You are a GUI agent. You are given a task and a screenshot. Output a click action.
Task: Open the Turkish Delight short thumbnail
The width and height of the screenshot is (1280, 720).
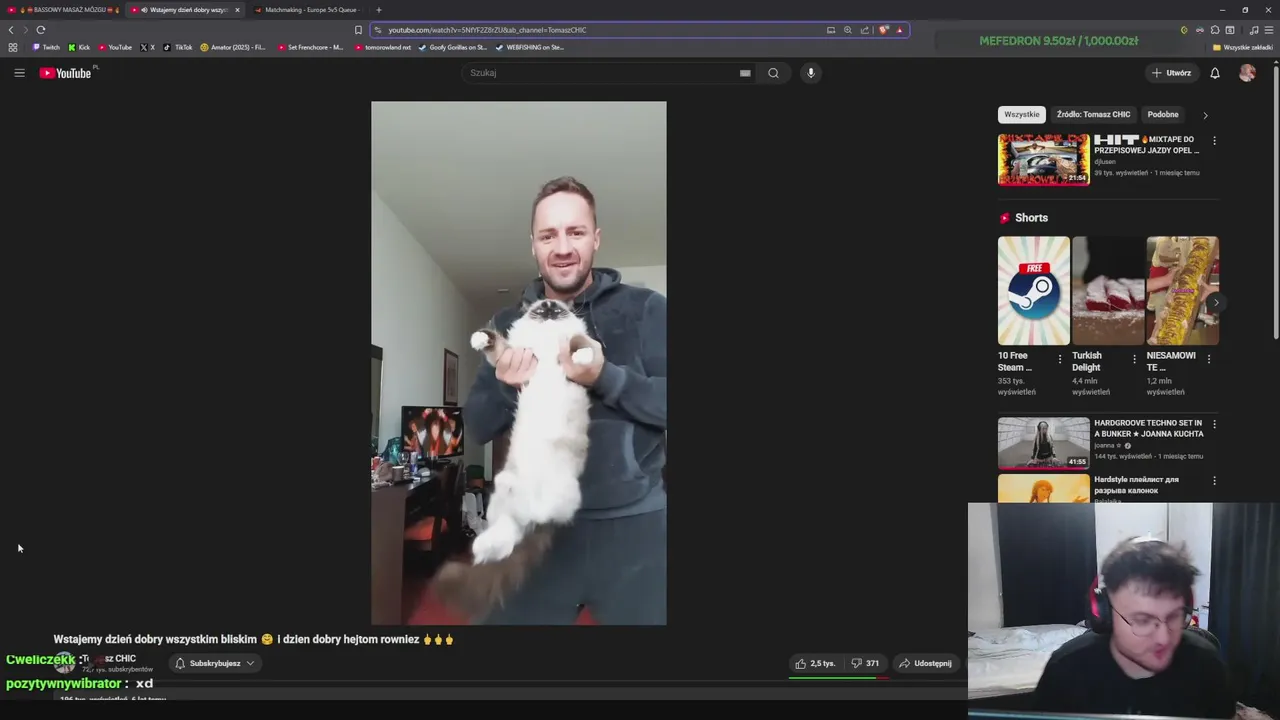(x=1108, y=291)
